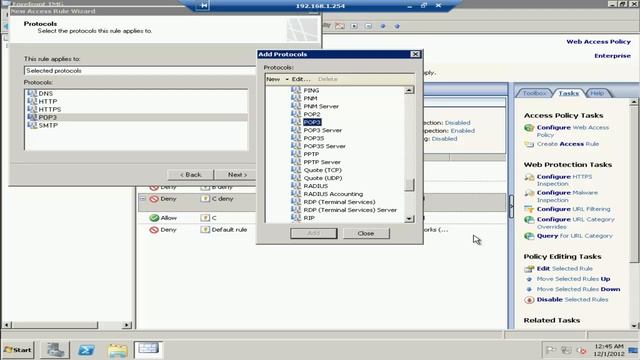The width and height of the screenshot is (640, 360).
Task: Switch to the Toolbox tab
Action: point(534,93)
